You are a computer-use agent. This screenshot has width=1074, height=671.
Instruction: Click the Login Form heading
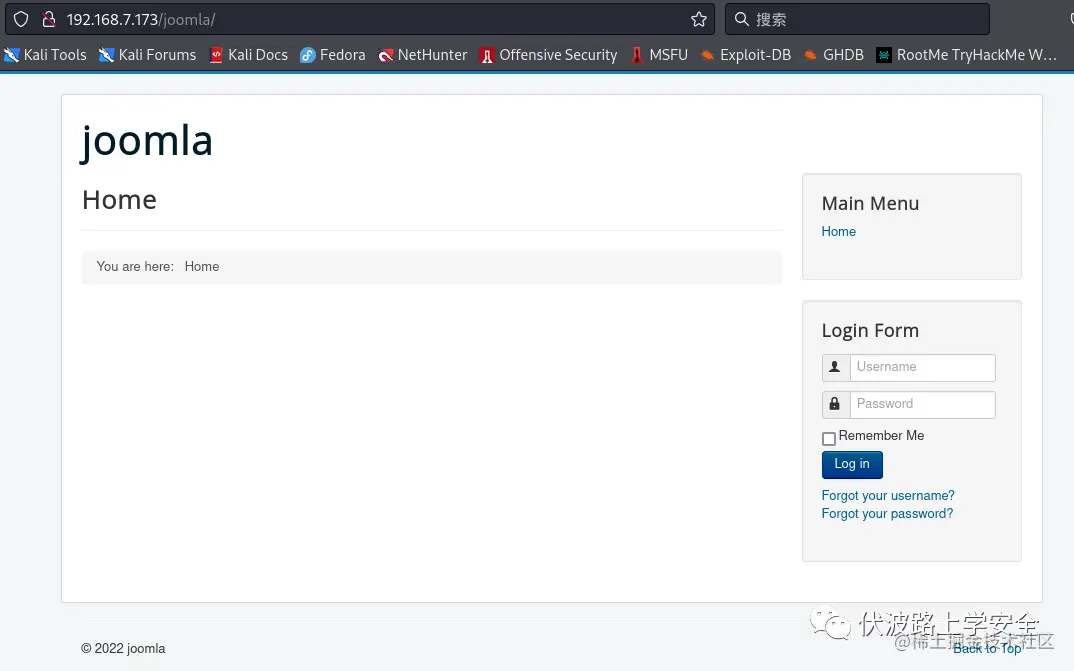(870, 331)
